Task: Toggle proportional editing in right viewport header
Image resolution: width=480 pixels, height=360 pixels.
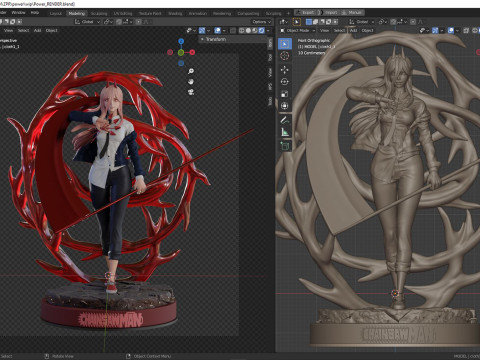Action: pos(413,22)
